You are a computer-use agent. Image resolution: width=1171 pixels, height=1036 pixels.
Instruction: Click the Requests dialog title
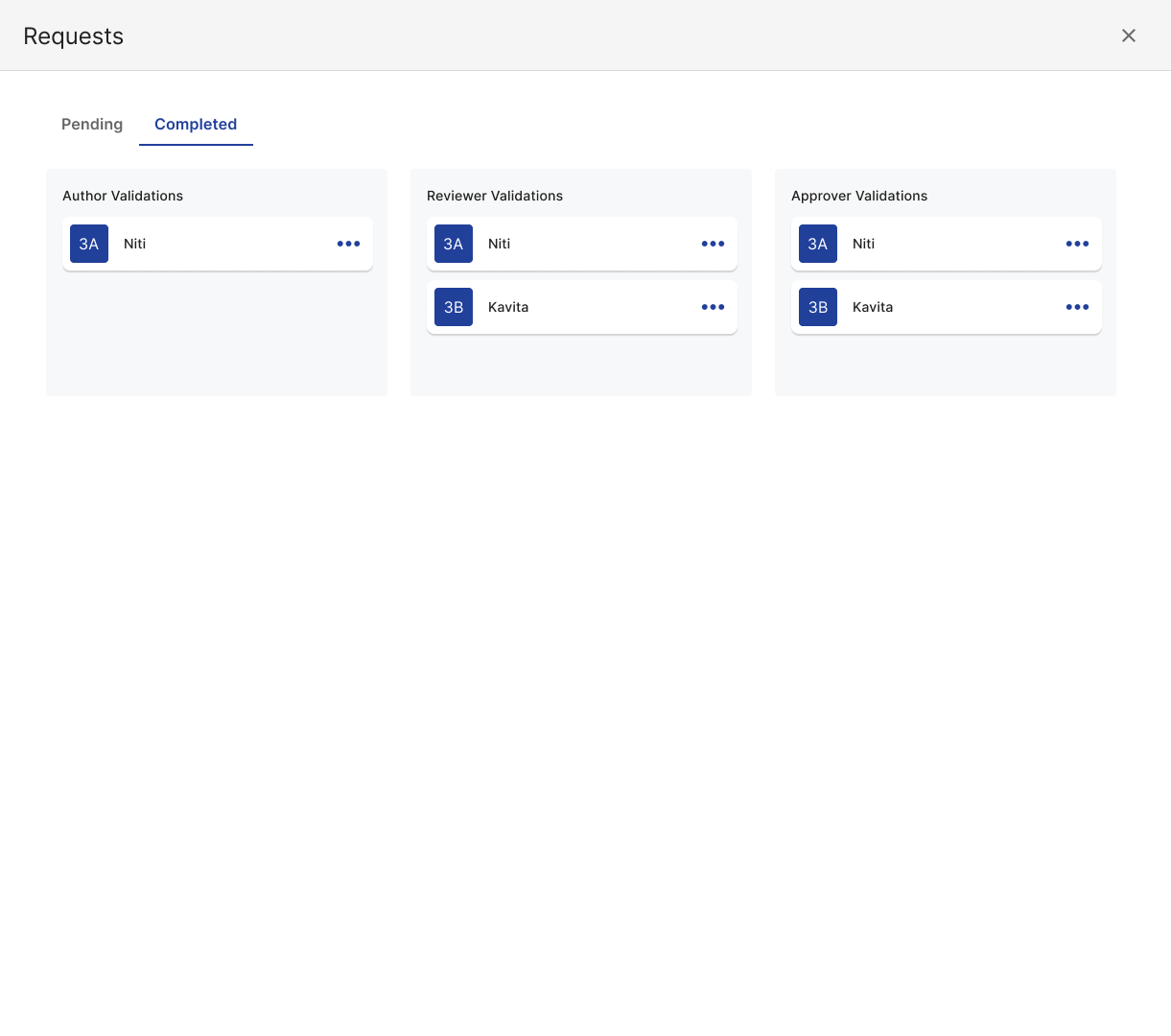coord(74,36)
